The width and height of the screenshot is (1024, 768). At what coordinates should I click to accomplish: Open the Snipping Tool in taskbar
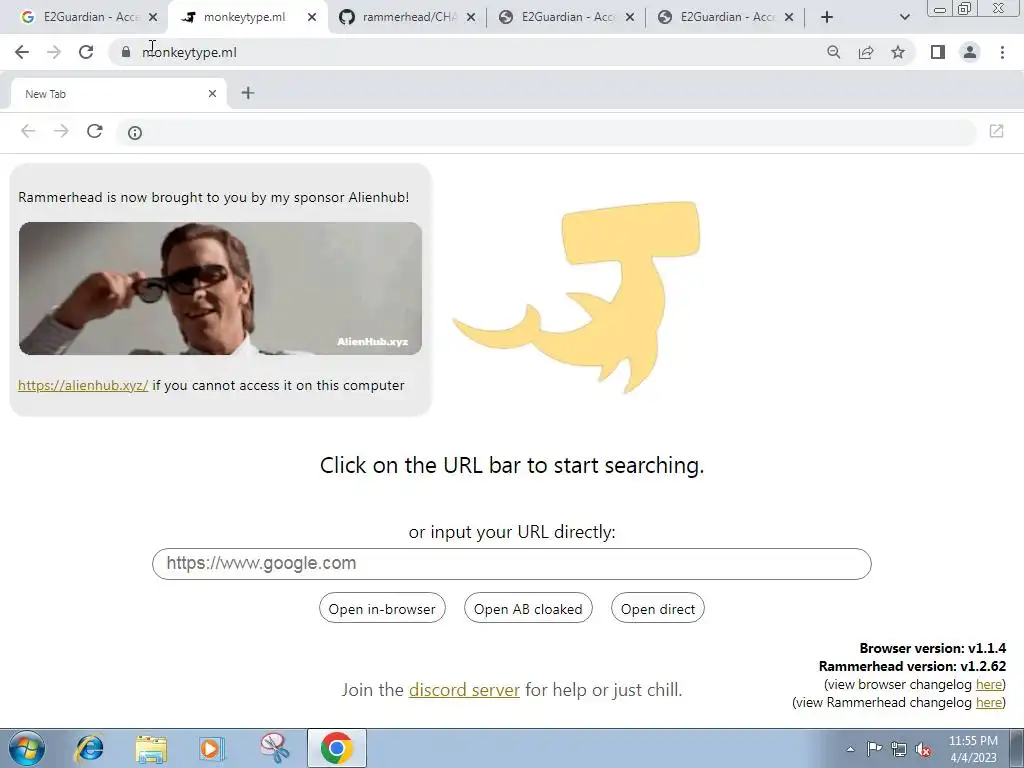point(274,748)
